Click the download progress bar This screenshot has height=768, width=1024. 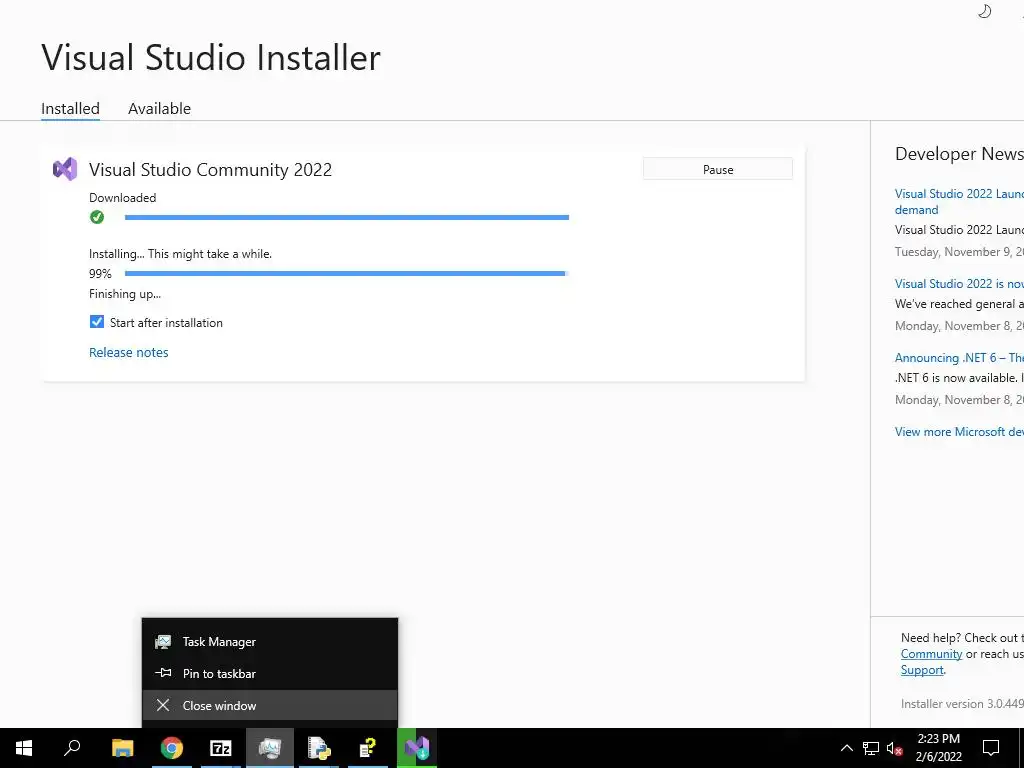(x=347, y=217)
